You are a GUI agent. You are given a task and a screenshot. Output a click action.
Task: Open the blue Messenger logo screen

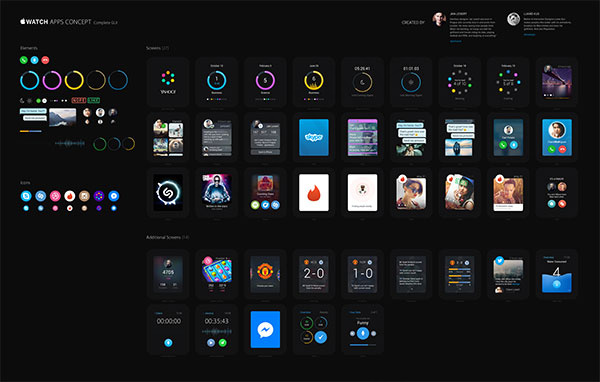click(x=265, y=330)
